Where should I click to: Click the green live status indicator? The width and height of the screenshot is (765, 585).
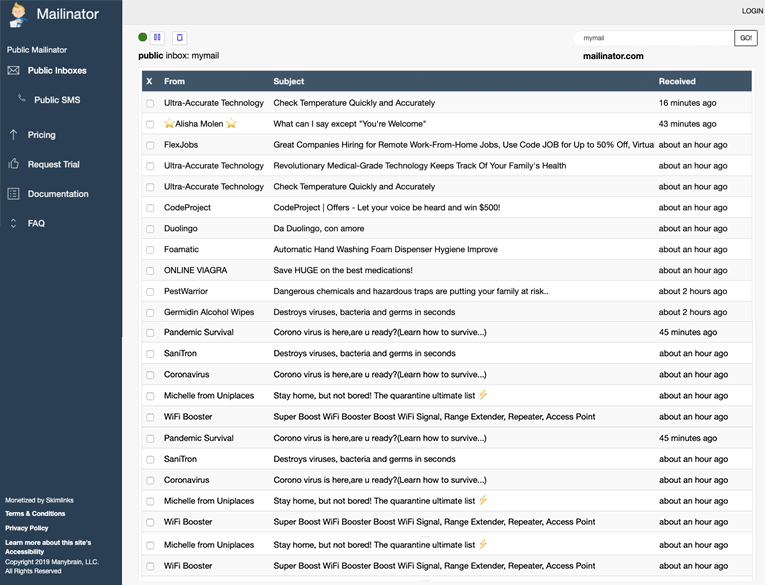(142, 37)
